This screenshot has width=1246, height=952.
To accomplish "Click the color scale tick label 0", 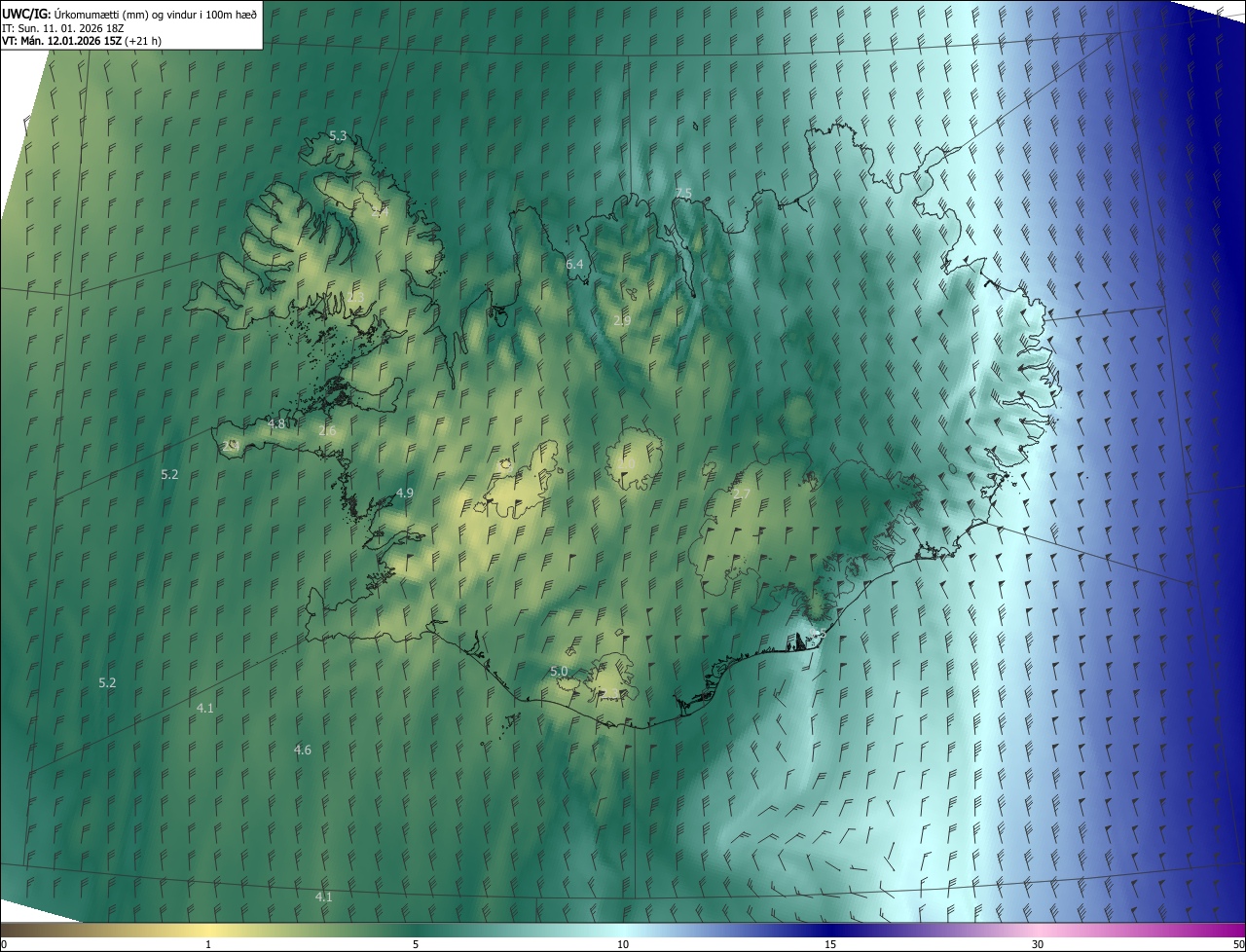I will coord(4,944).
